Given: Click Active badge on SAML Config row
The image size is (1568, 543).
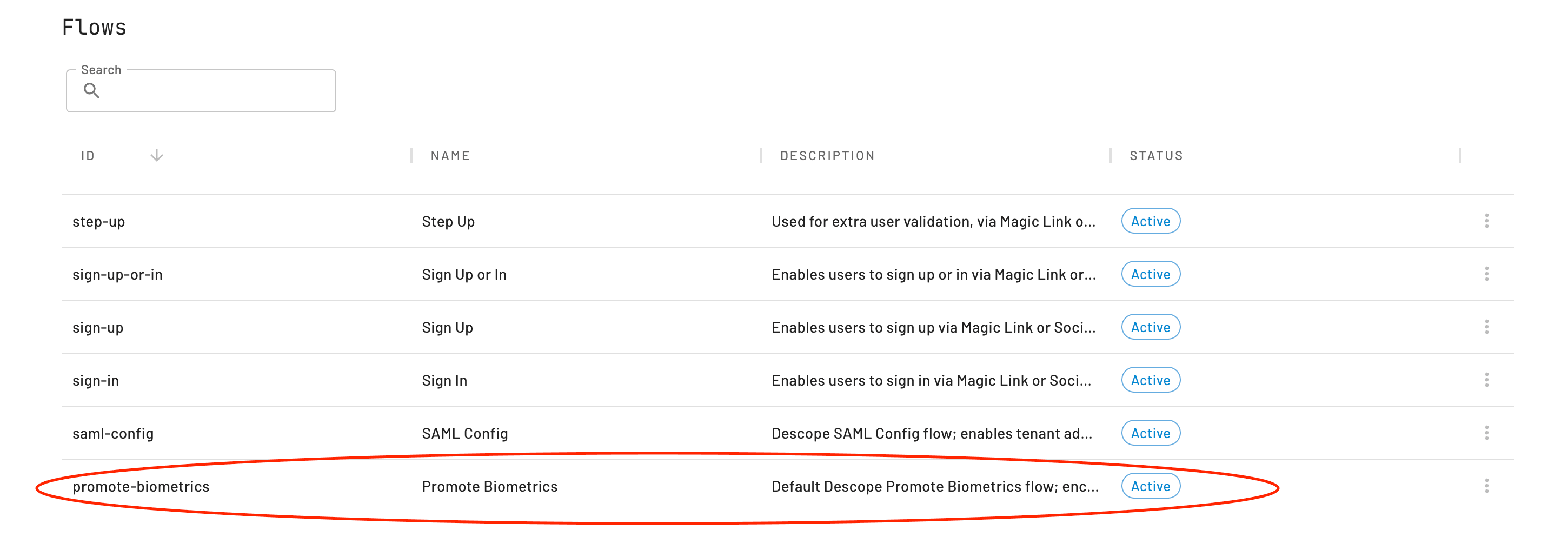Looking at the screenshot, I should tap(1150, 433).
